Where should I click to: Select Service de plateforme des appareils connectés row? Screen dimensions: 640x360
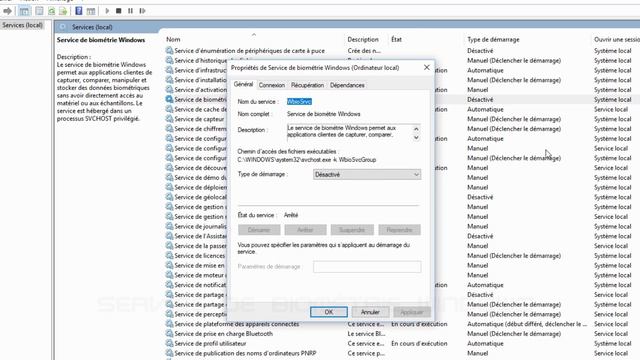tap(237, 324)
